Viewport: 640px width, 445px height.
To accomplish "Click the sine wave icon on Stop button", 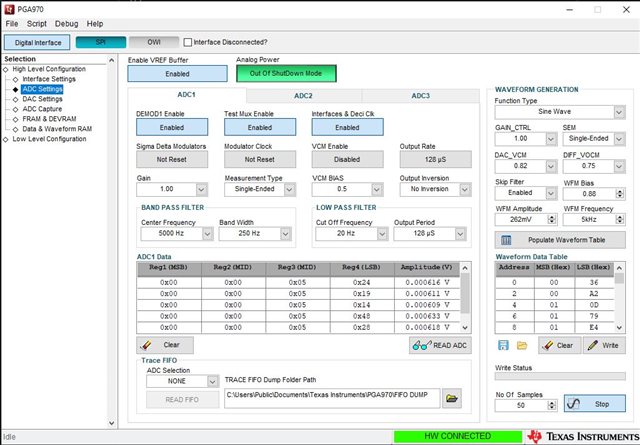I will (x=573, y=404).
